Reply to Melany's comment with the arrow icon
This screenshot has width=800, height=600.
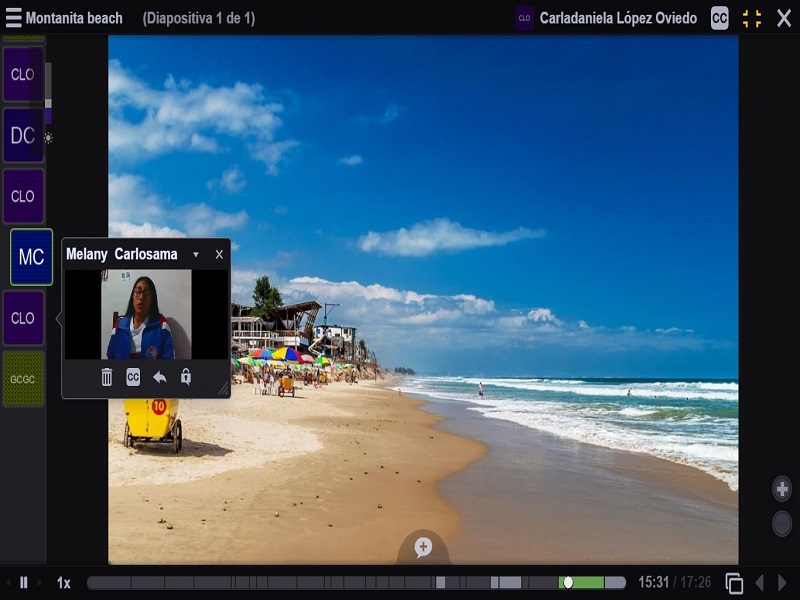[x=160, y=377]
